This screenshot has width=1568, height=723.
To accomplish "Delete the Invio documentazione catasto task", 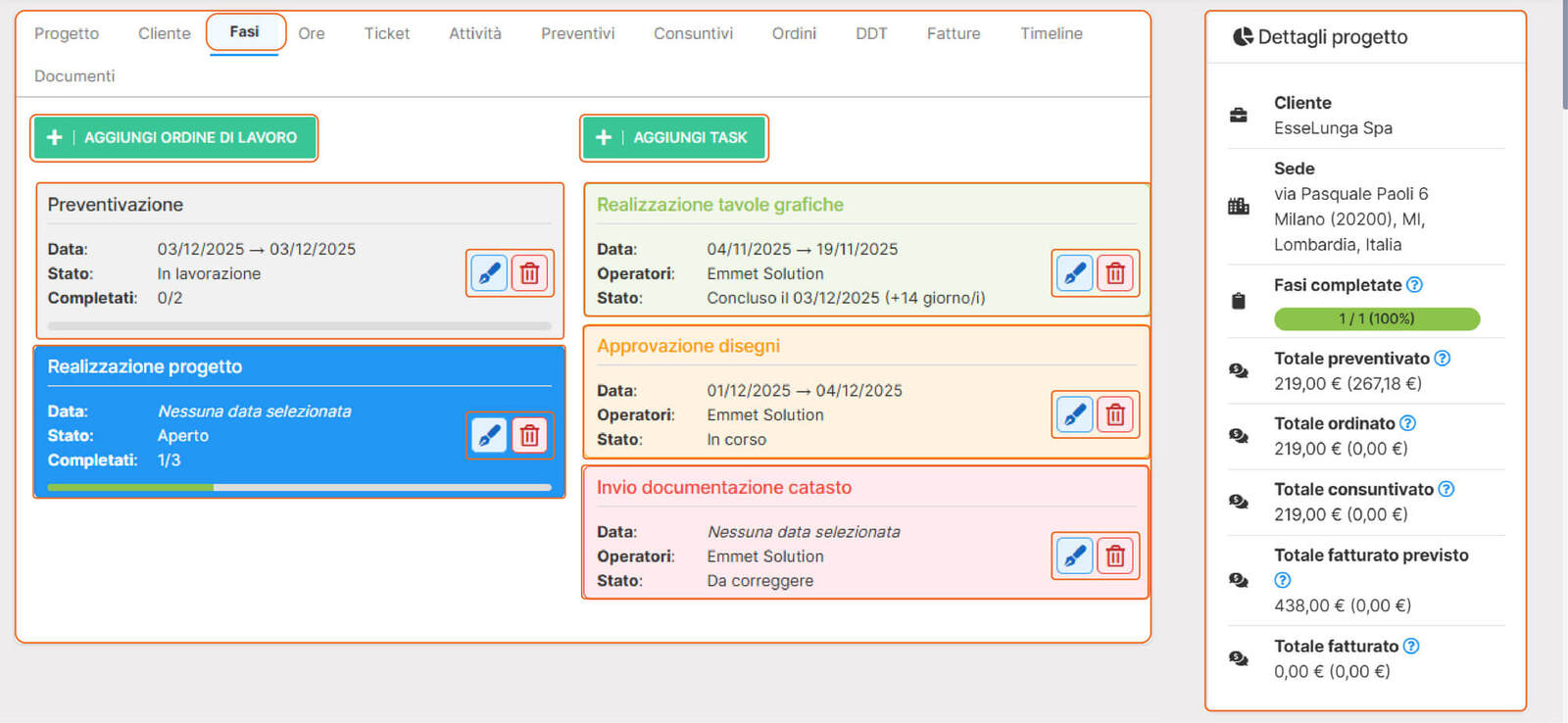I will (1115, 556).
